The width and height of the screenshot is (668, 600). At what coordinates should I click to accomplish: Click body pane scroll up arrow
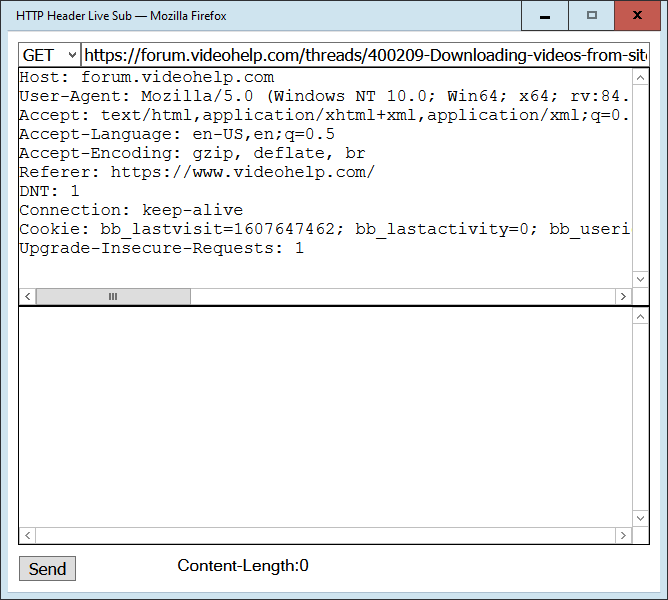point(640,317)
